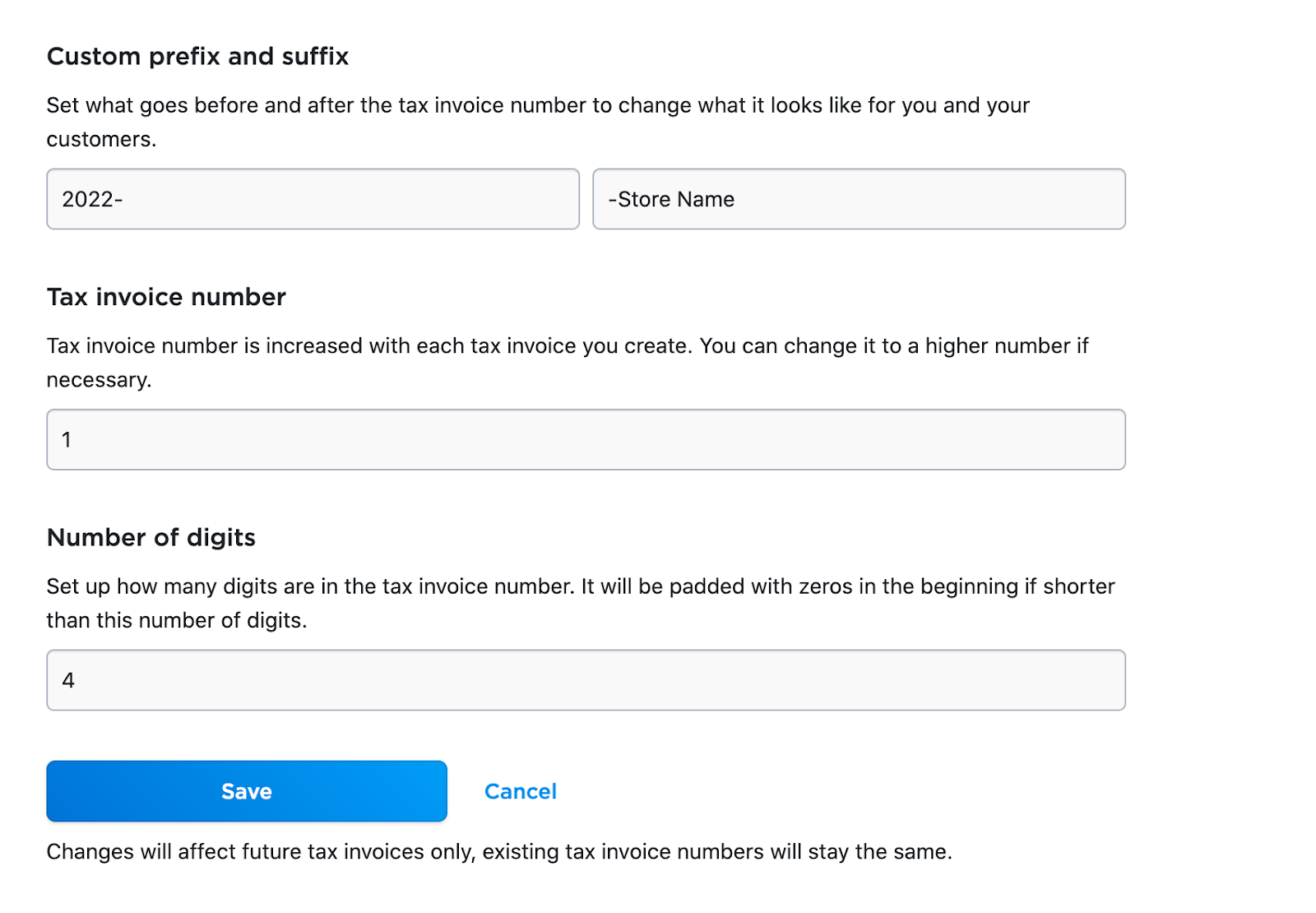The height and width of the screenshot is (913, 1316).
Task: Click the "Custom prefix and suffix" heading
Action: [x=197, y=56]
